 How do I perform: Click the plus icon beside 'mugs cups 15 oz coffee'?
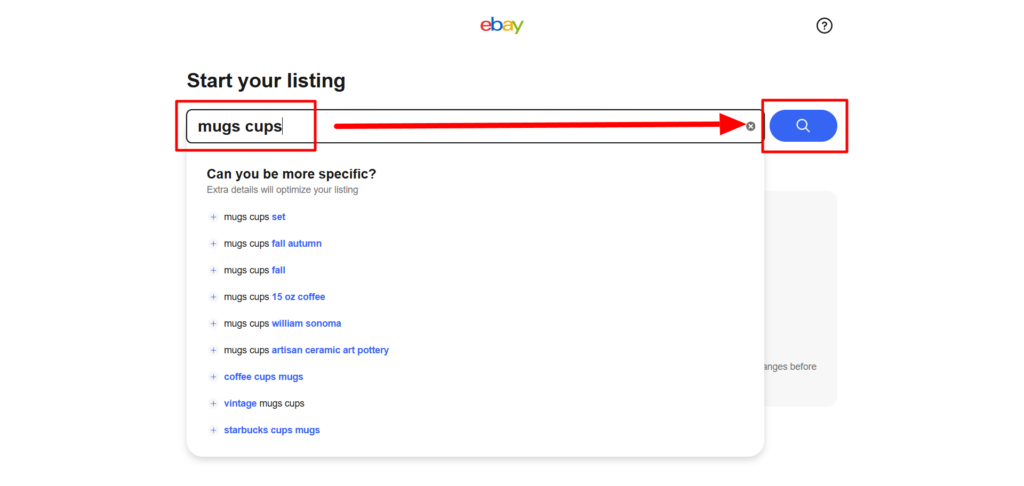213,297
